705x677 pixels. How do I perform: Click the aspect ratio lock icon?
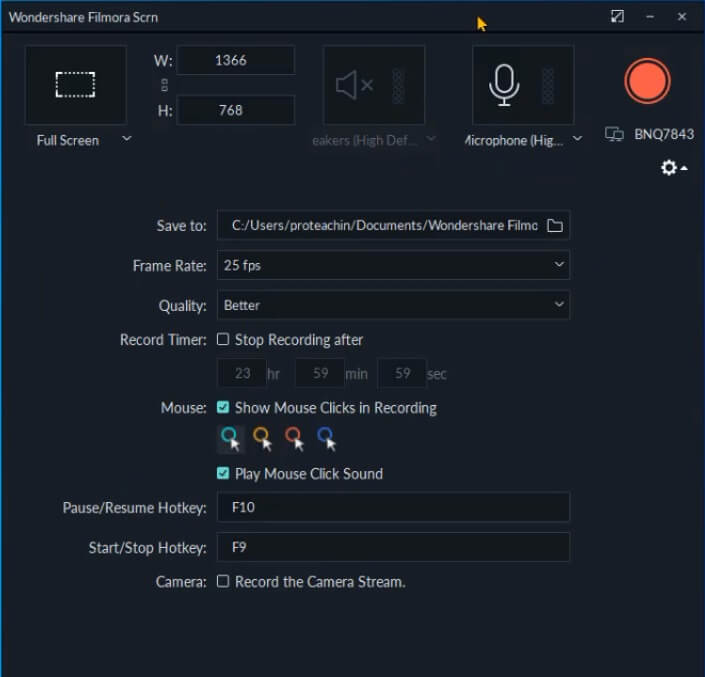coord(165,85)
